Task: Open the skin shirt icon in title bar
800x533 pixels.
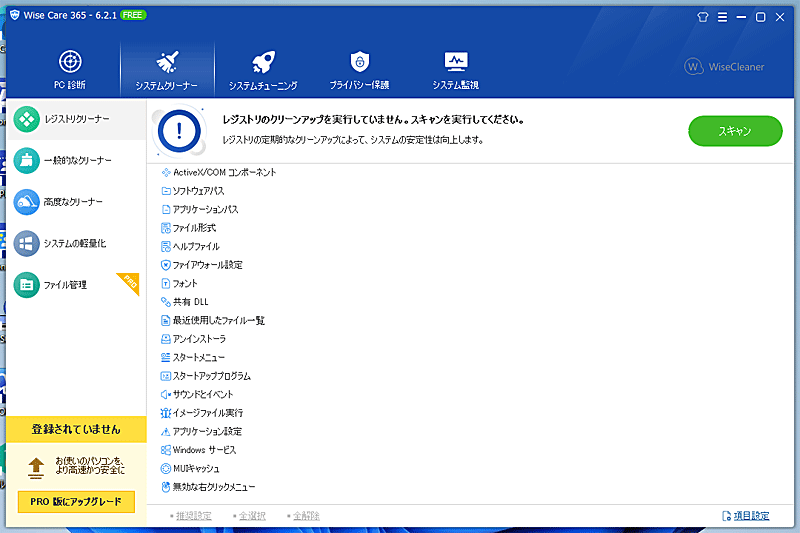Action: tap(703, 17)
